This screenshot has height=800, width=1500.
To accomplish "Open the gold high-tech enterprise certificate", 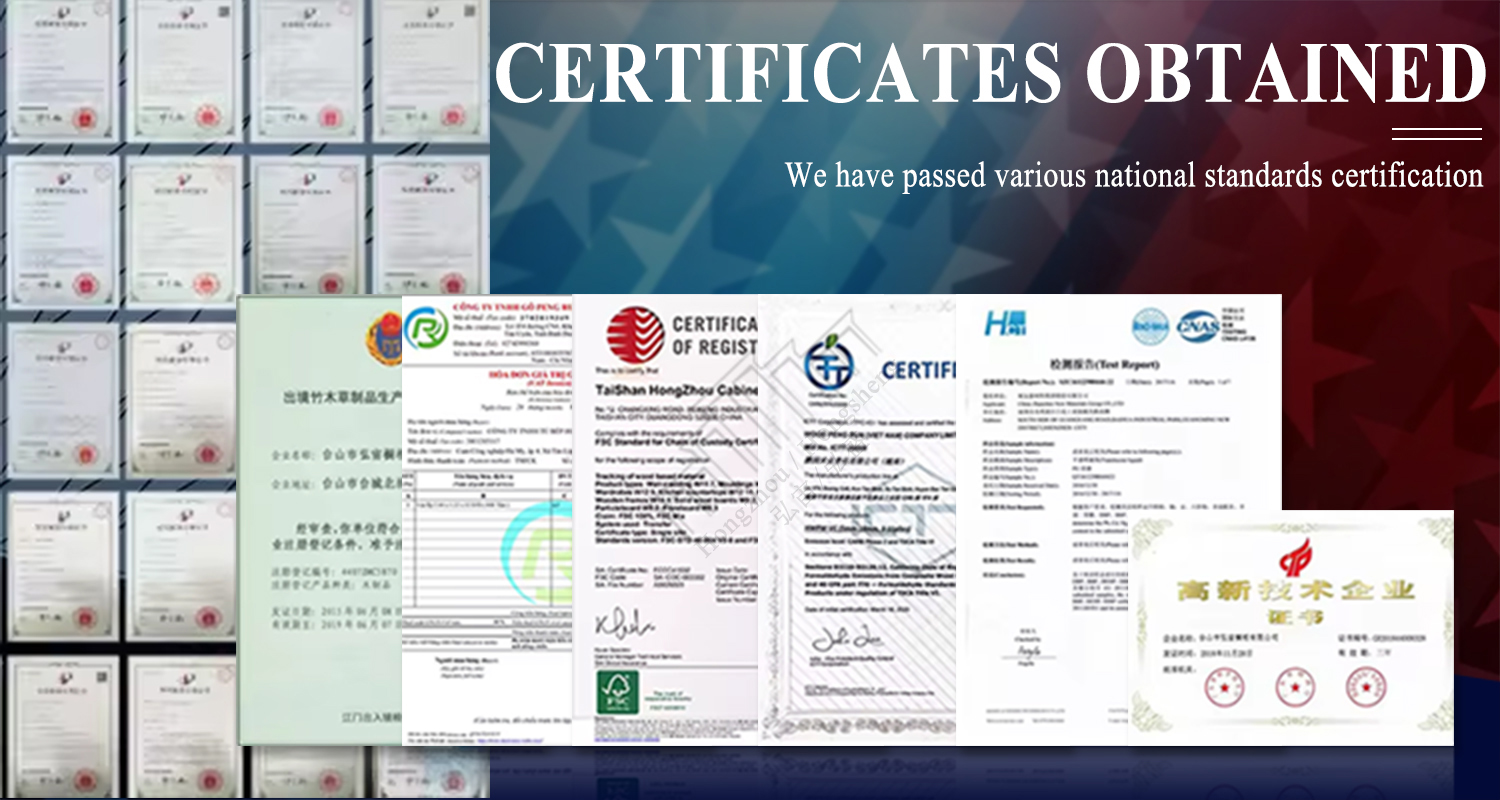I will 1291,628.
